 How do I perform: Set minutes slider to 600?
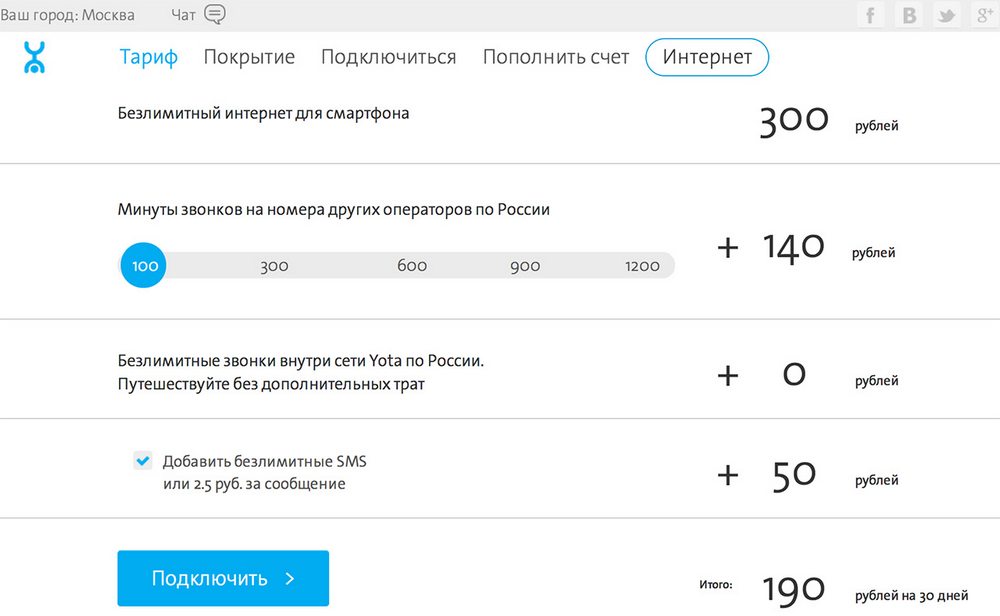[x=412, y=266]
